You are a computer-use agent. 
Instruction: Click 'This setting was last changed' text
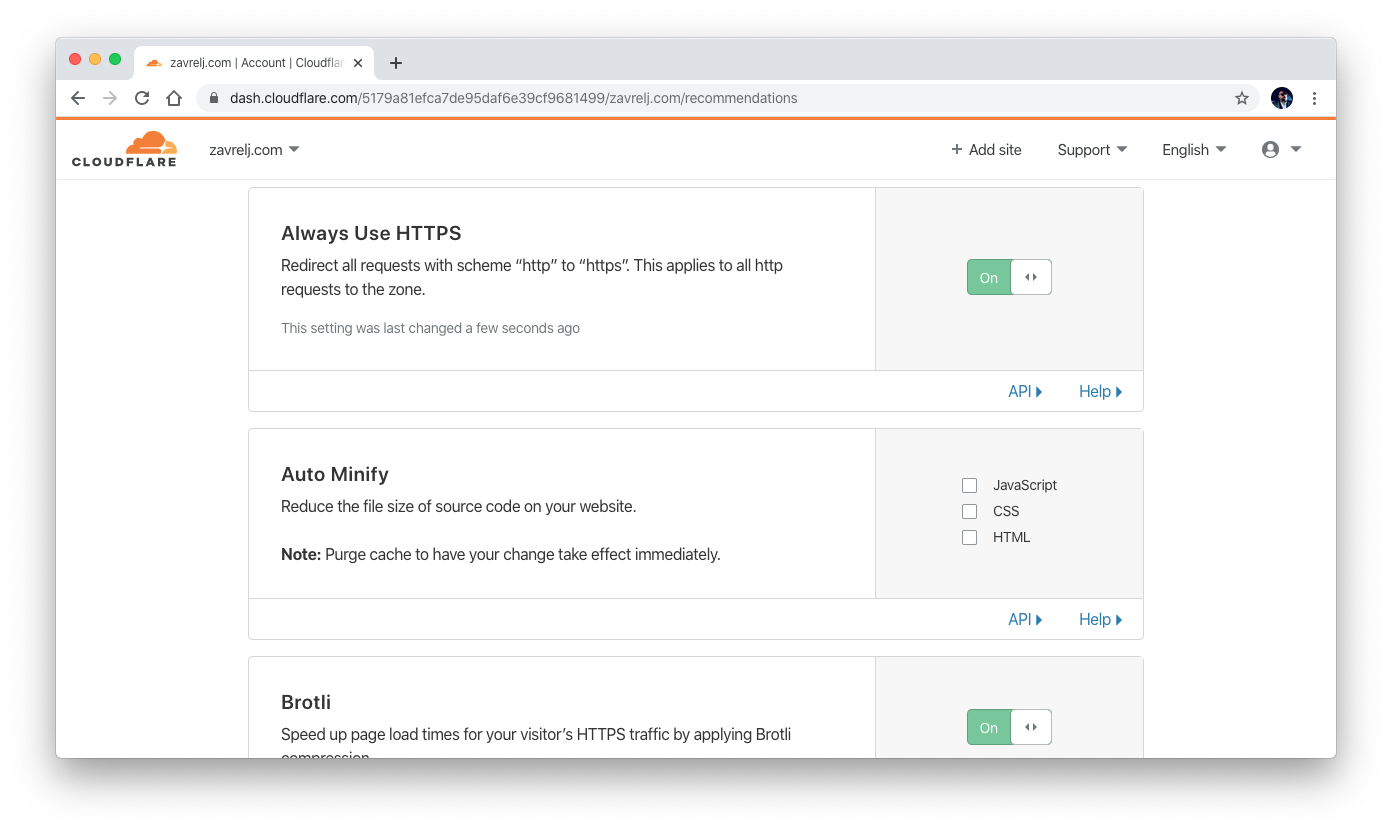(430, 328)
